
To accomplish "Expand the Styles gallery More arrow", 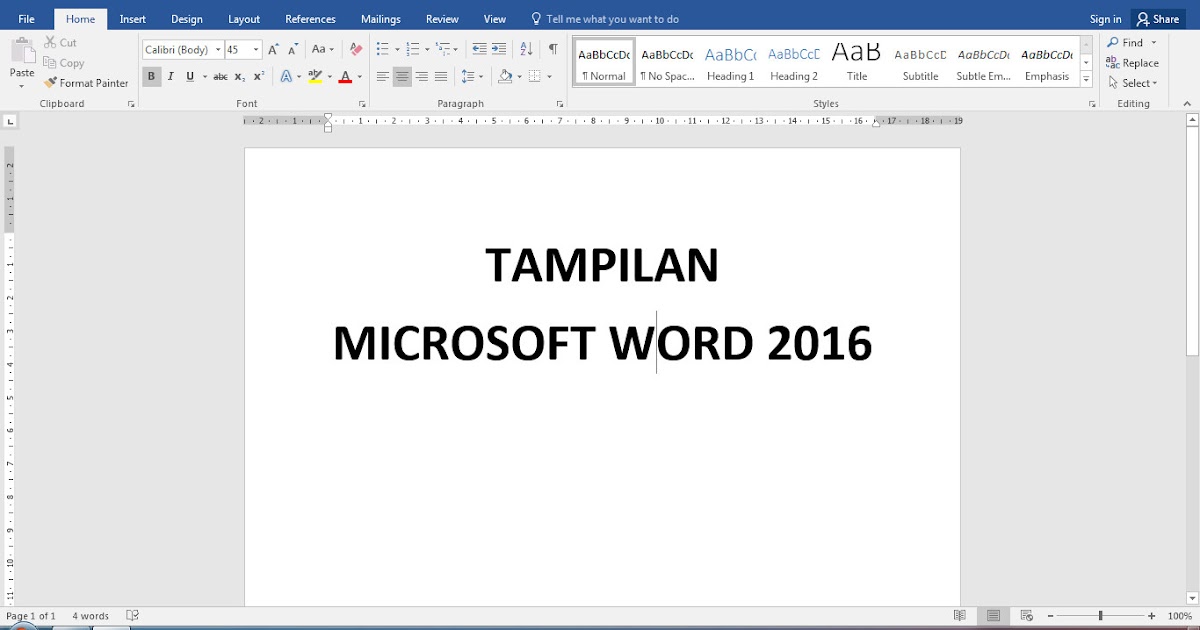I will pos(1087,78).
